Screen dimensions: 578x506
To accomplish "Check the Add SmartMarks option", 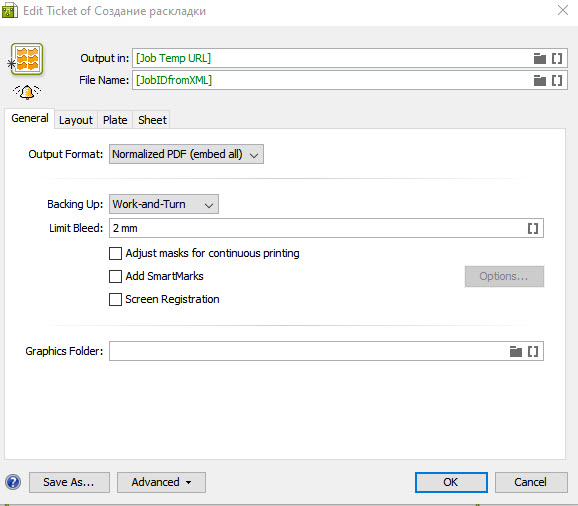I will coord(115,276).
